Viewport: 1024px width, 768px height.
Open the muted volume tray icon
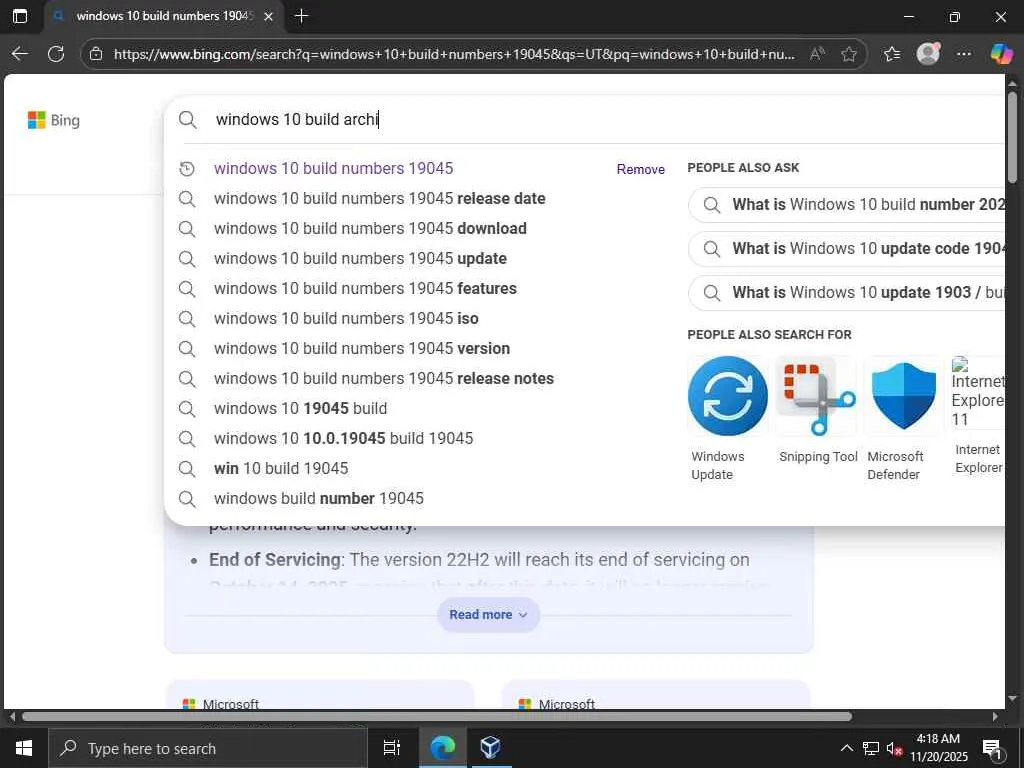[x=894, y=748]
